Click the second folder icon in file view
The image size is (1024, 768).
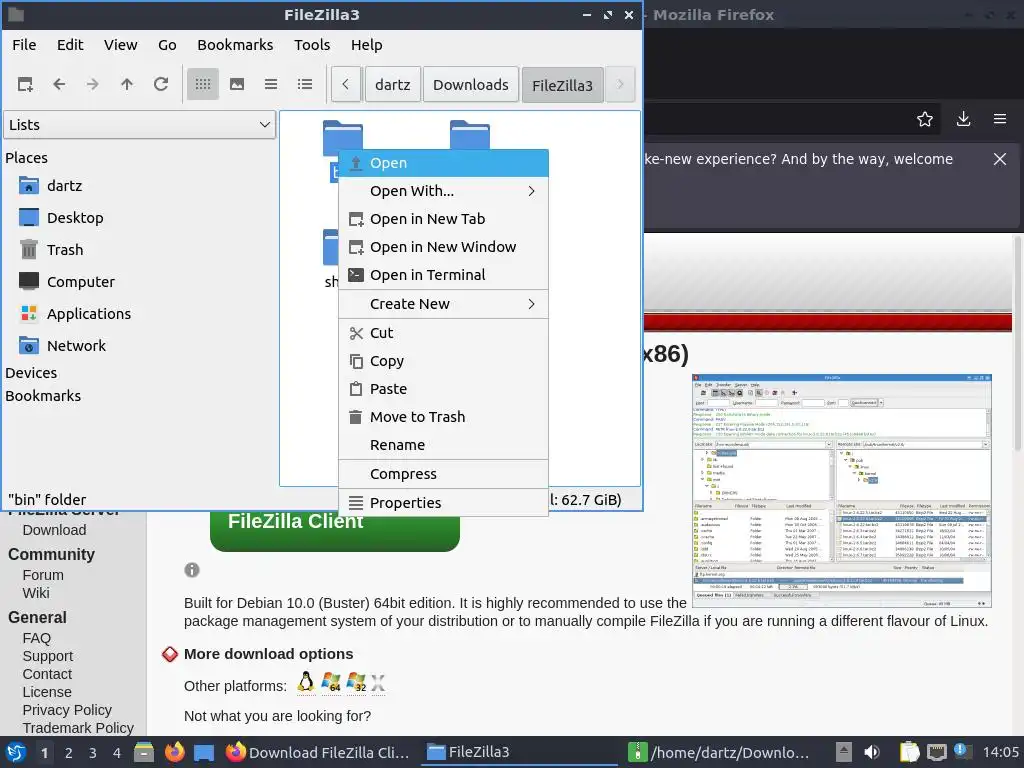click(470, 135)
